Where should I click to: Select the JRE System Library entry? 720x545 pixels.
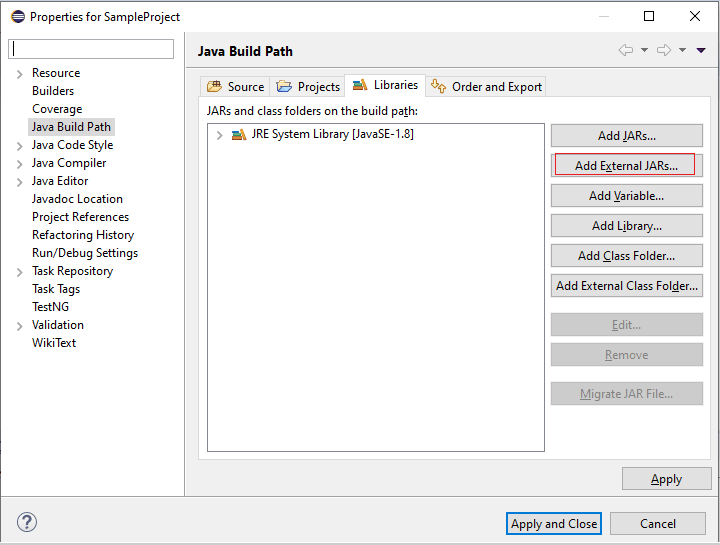pos(332,134)
